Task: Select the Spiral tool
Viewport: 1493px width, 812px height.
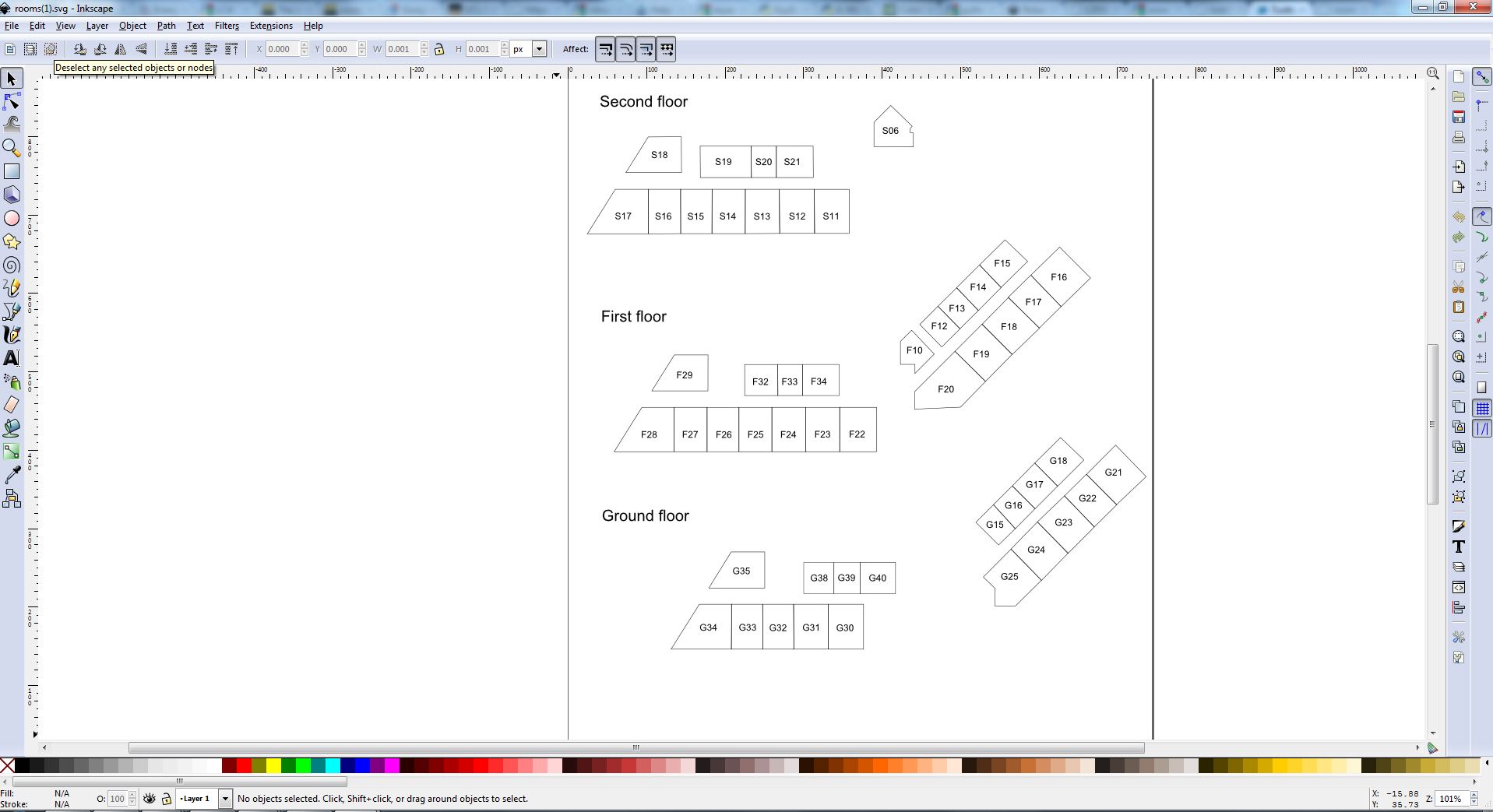Action: tap(12, 265)
